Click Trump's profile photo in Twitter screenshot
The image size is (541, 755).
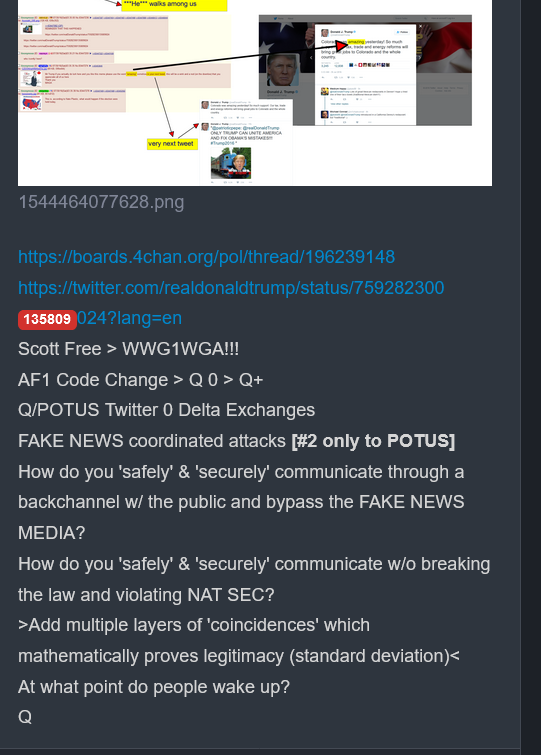click(x=283, y=70)
